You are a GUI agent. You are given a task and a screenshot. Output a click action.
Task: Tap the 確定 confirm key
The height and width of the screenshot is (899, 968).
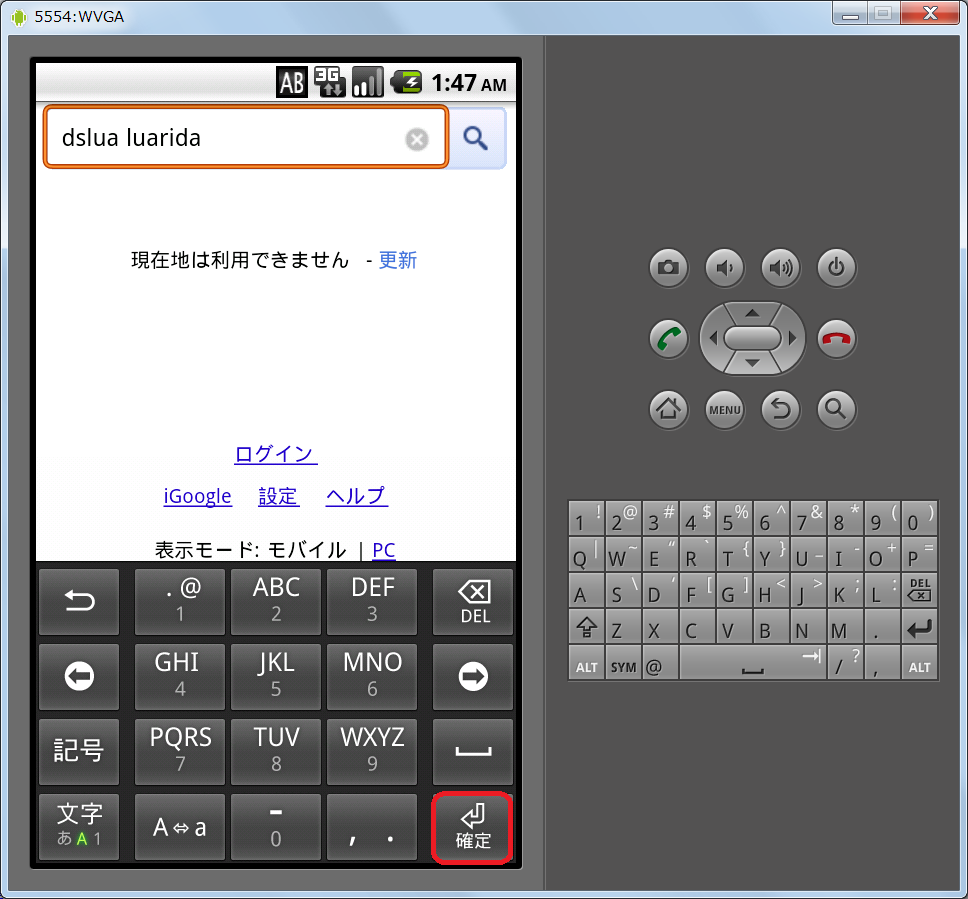[473, 827]
